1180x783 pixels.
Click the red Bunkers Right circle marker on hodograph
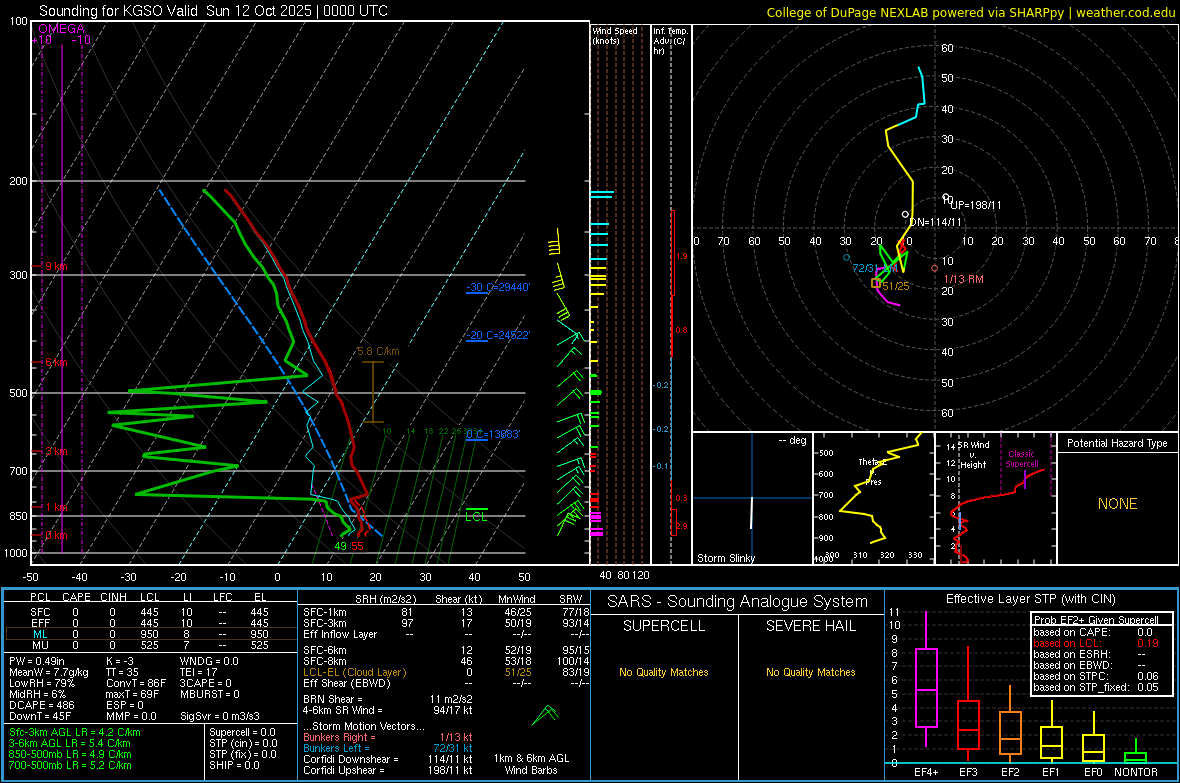coord(935,268)
